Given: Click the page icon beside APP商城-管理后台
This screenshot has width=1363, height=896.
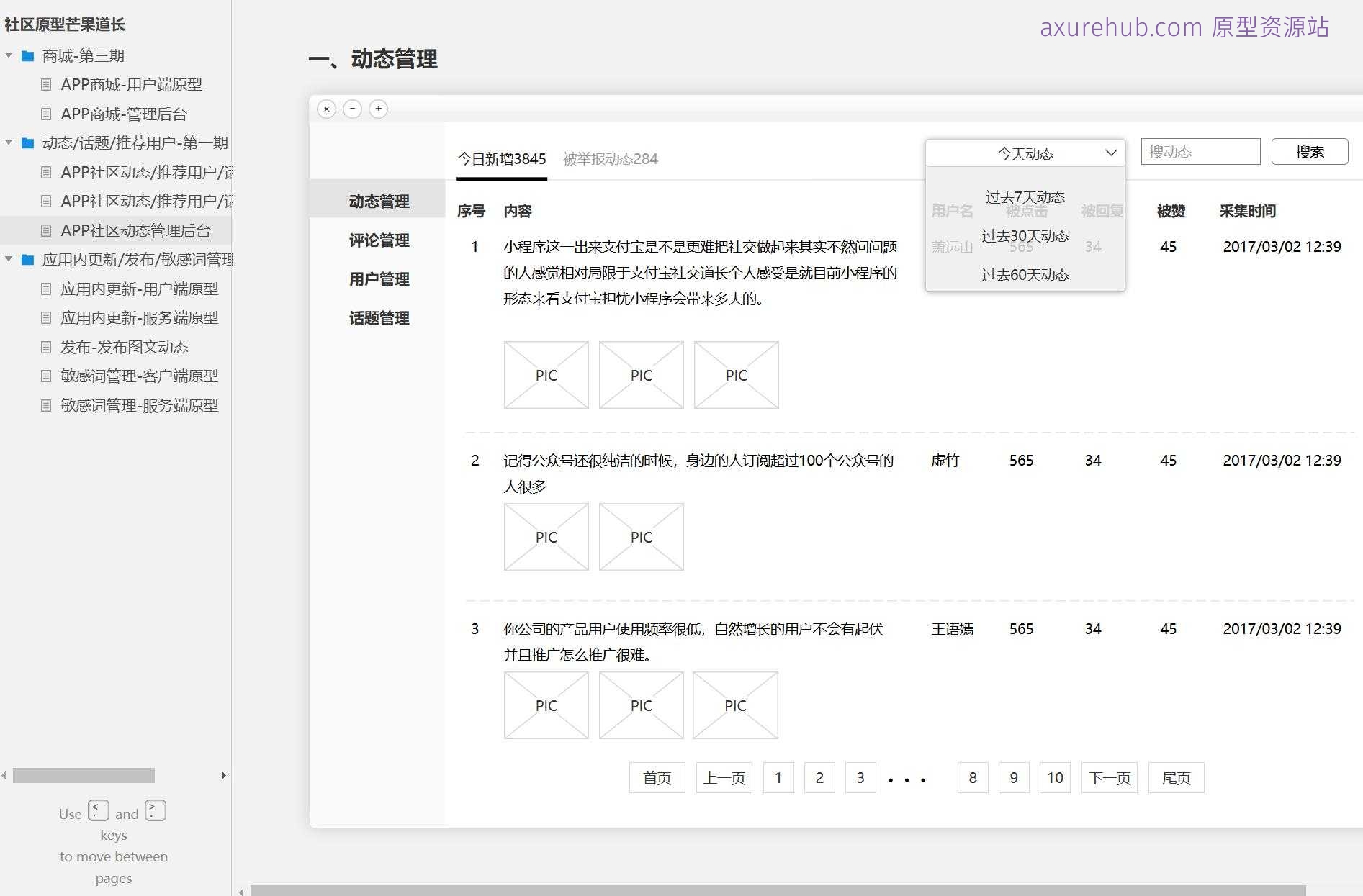Looking at the screenshot, I should (48, 114).
